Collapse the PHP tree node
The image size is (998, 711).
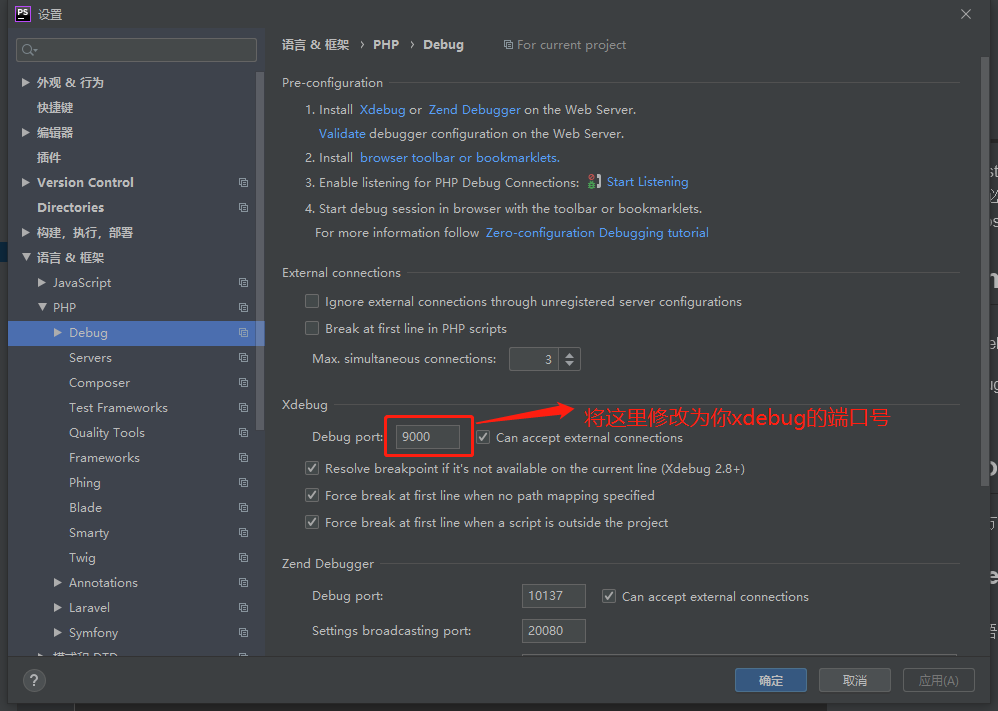42,308
